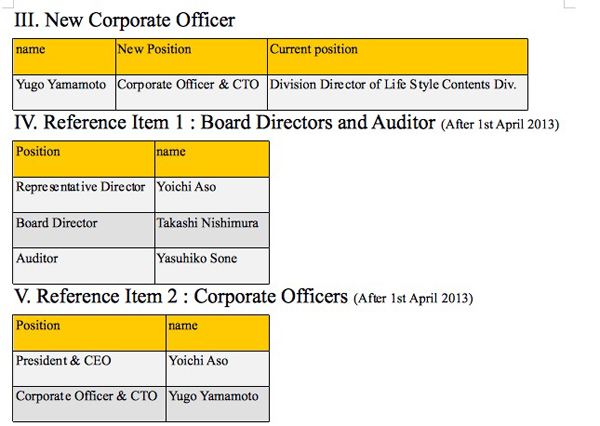Click the 'III. New Corporate Officer' heading
Image resolution: width=600 pixels, height=426 pixels.
[124, 20]
